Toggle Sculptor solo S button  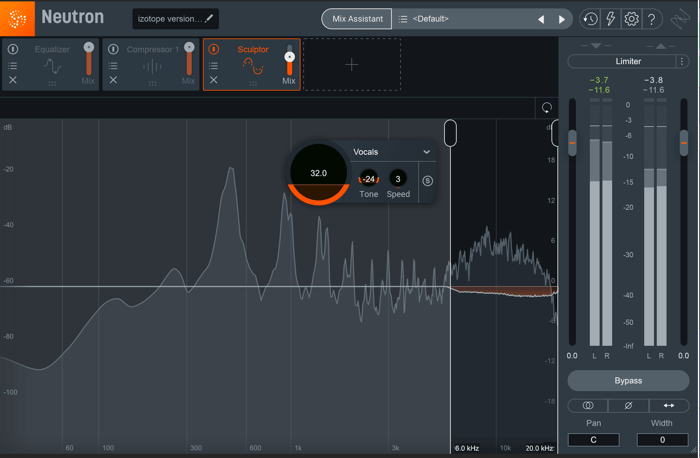pos(427,181)
